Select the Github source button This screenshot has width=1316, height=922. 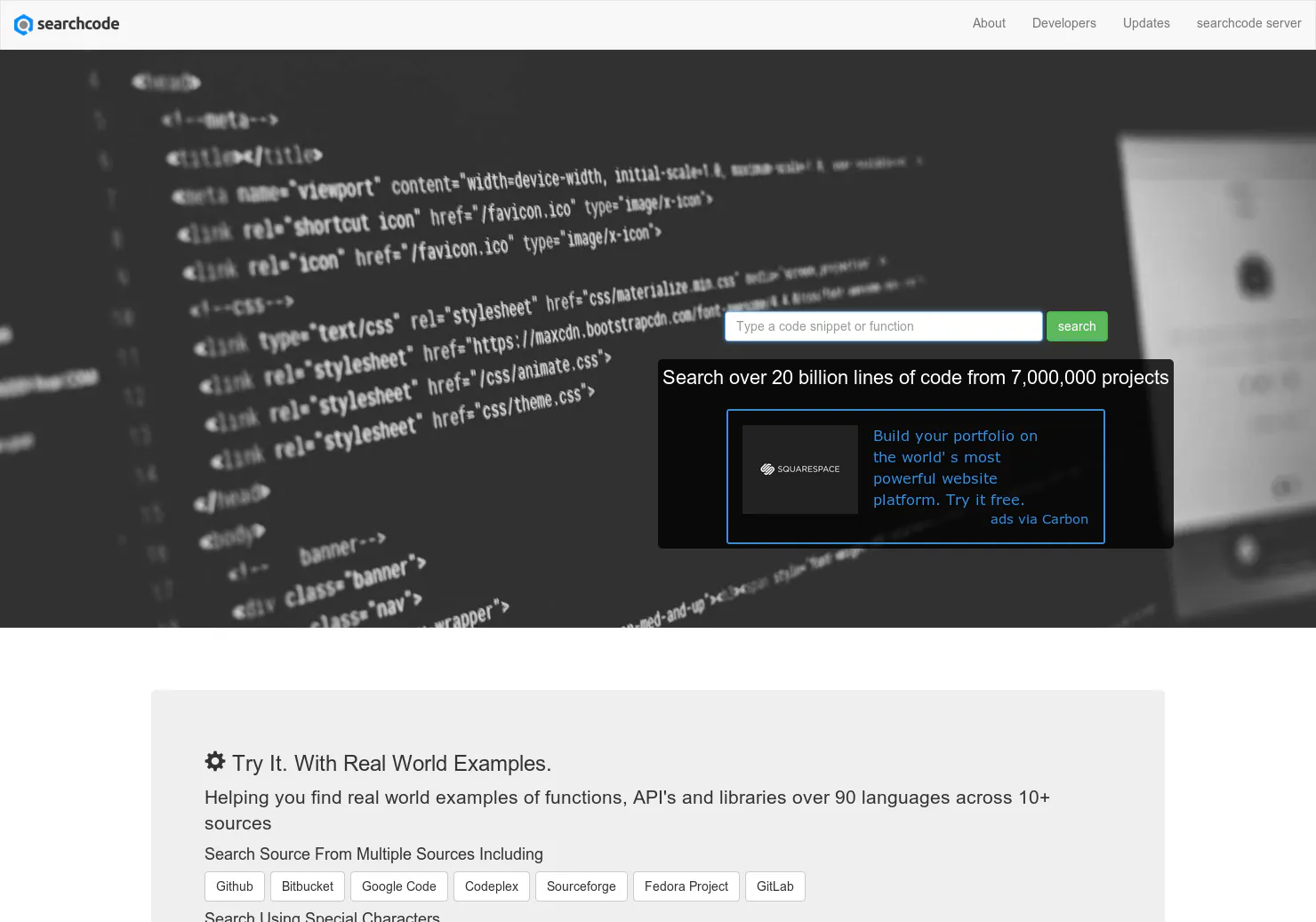pos(235,886)
